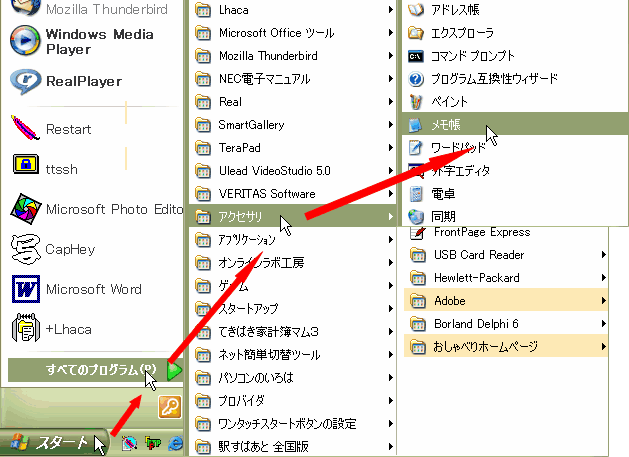Click the TeraPad folder icon
Viewport: 629px width, 457px height.
[x=203, y=148]
